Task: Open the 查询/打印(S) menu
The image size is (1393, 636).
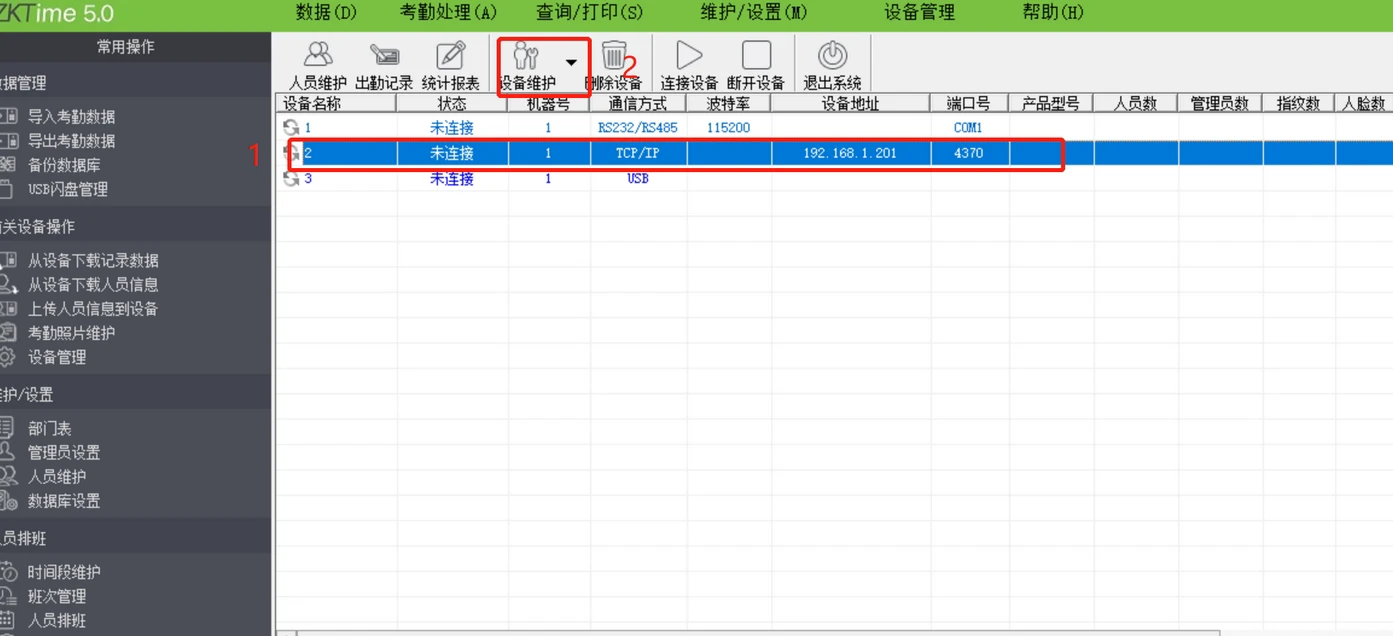Action: pos(589,12)
